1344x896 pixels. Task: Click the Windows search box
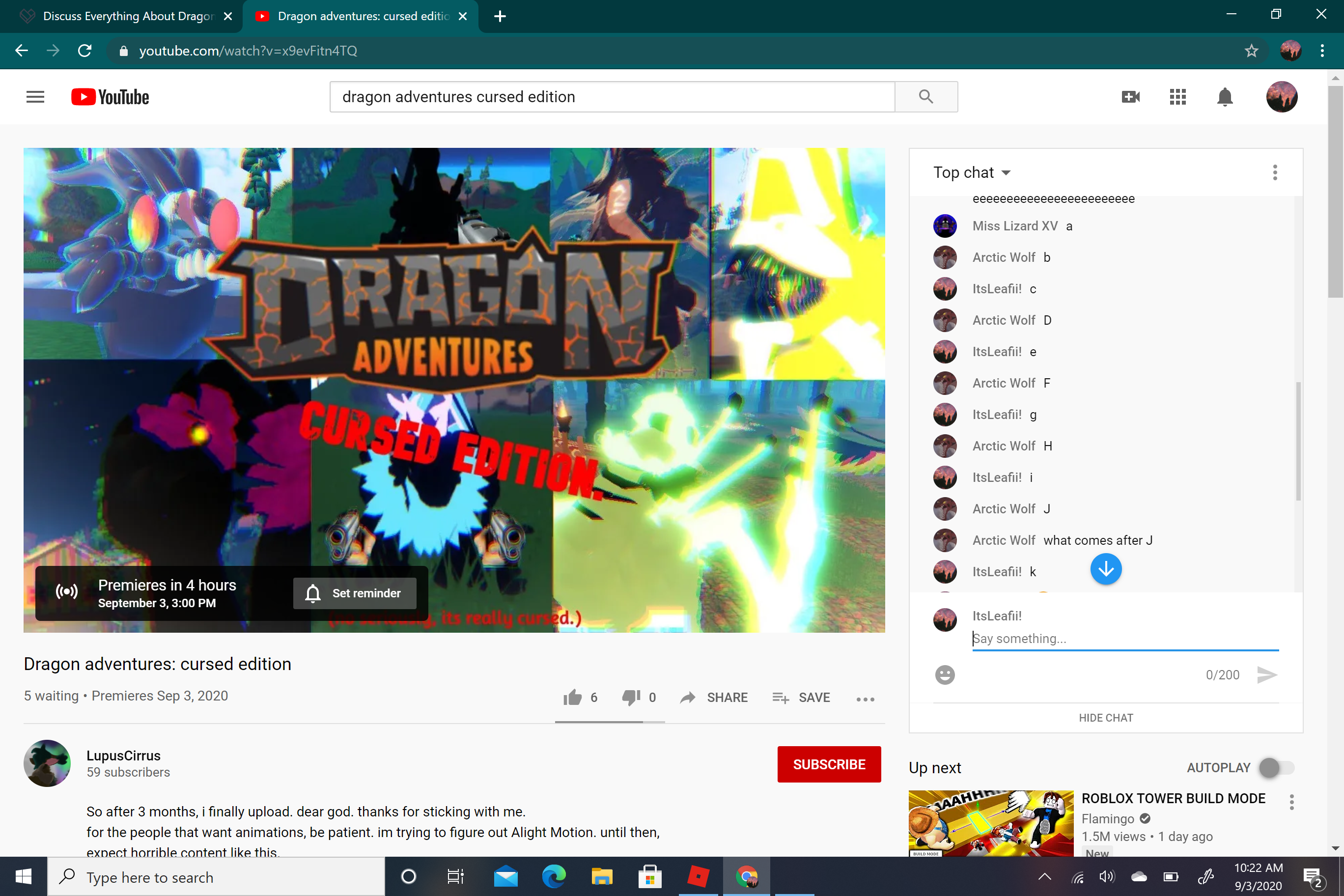tap(216, 876)
